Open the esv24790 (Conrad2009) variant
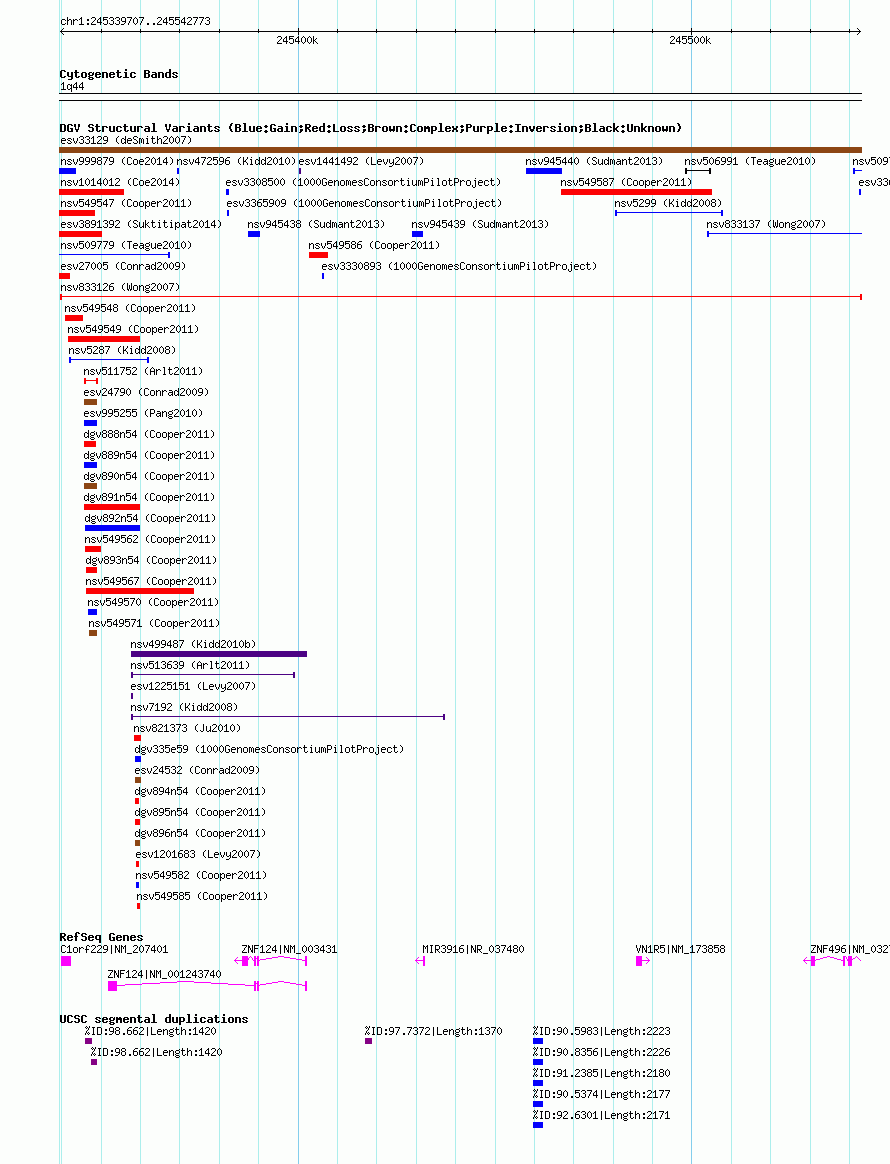890x1164 pixels. coord(146,392)
